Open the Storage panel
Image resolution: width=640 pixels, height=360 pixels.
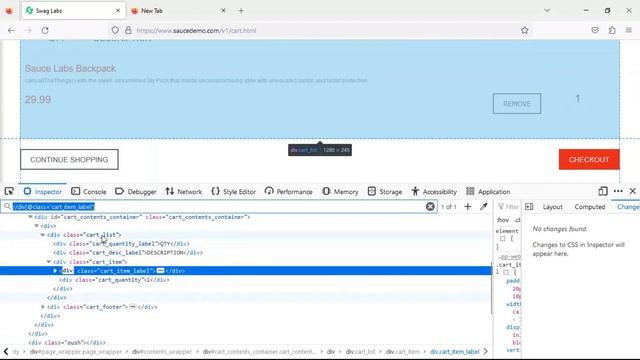385,191
